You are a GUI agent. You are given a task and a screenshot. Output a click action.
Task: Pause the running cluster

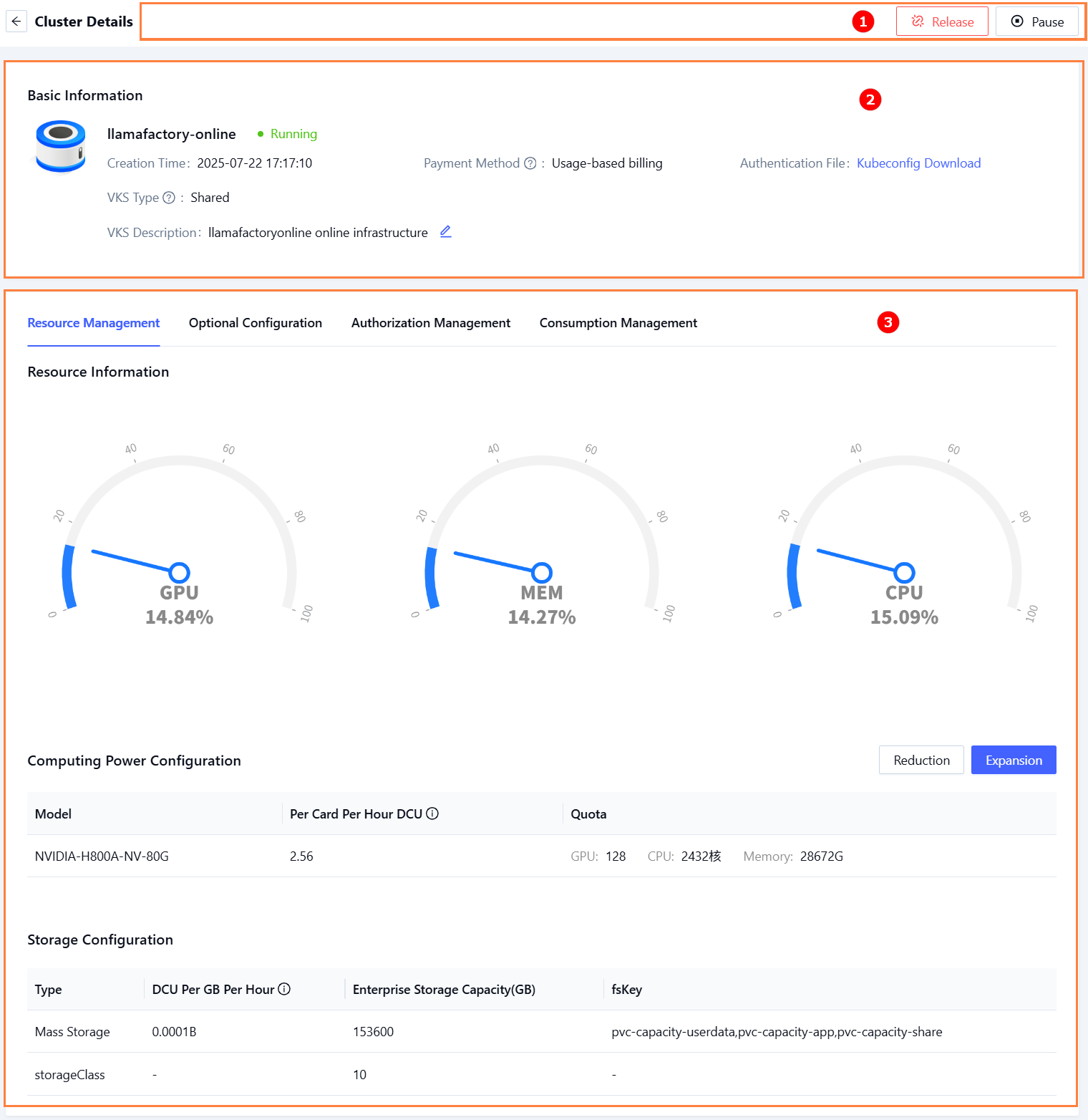[x=1036, y=21]
